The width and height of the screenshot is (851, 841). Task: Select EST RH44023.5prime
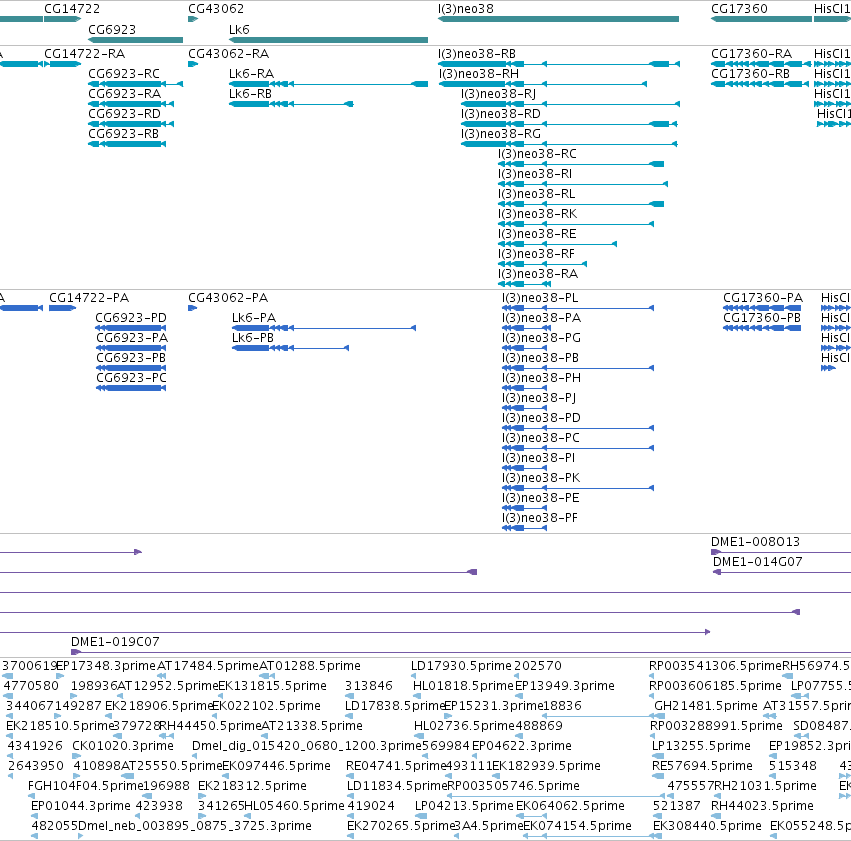(x=763, y=806)
